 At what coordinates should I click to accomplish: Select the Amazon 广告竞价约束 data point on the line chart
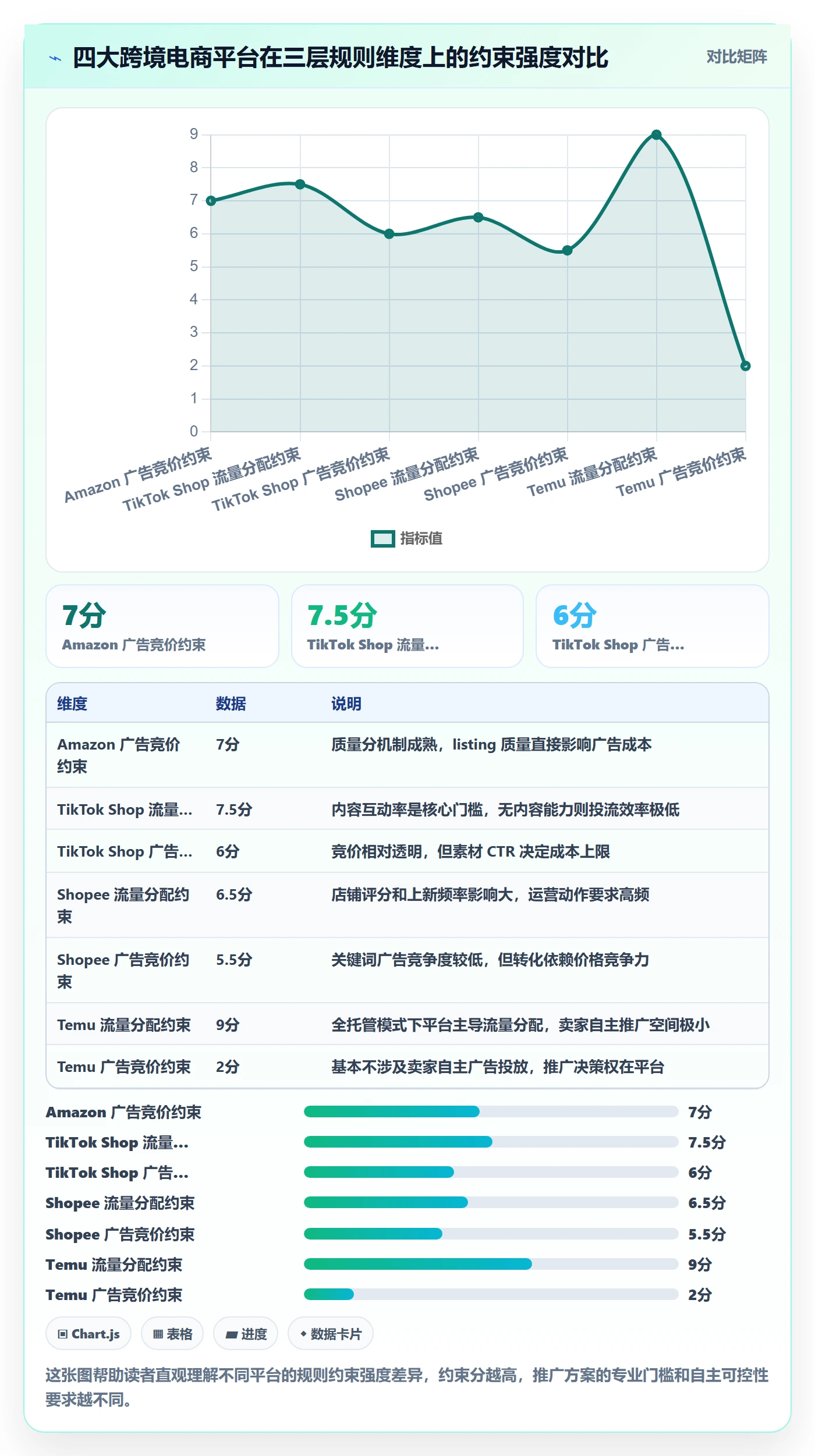point(211,201)
